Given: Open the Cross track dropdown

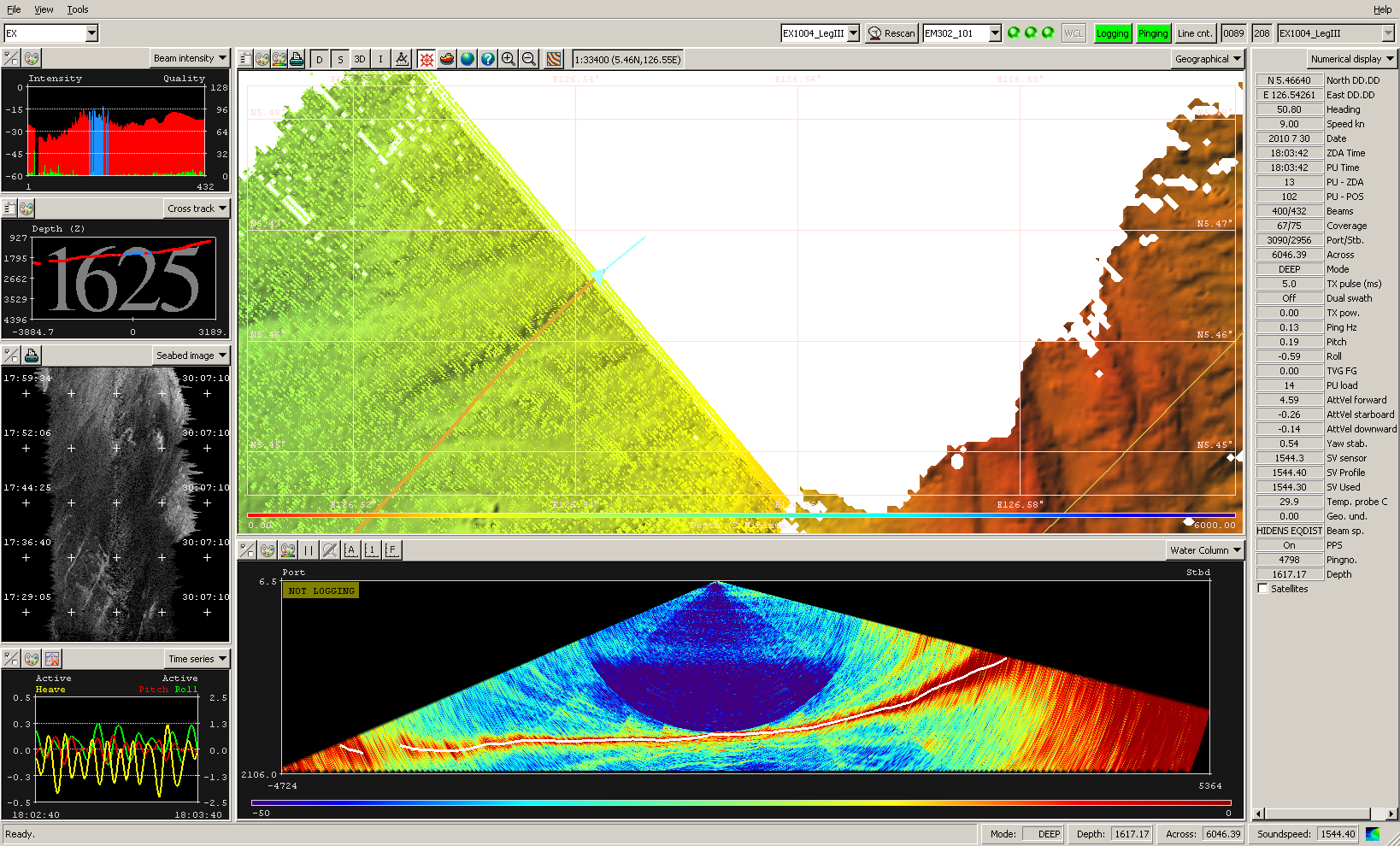Looking at the screenshot, I should tap(197, 209).
